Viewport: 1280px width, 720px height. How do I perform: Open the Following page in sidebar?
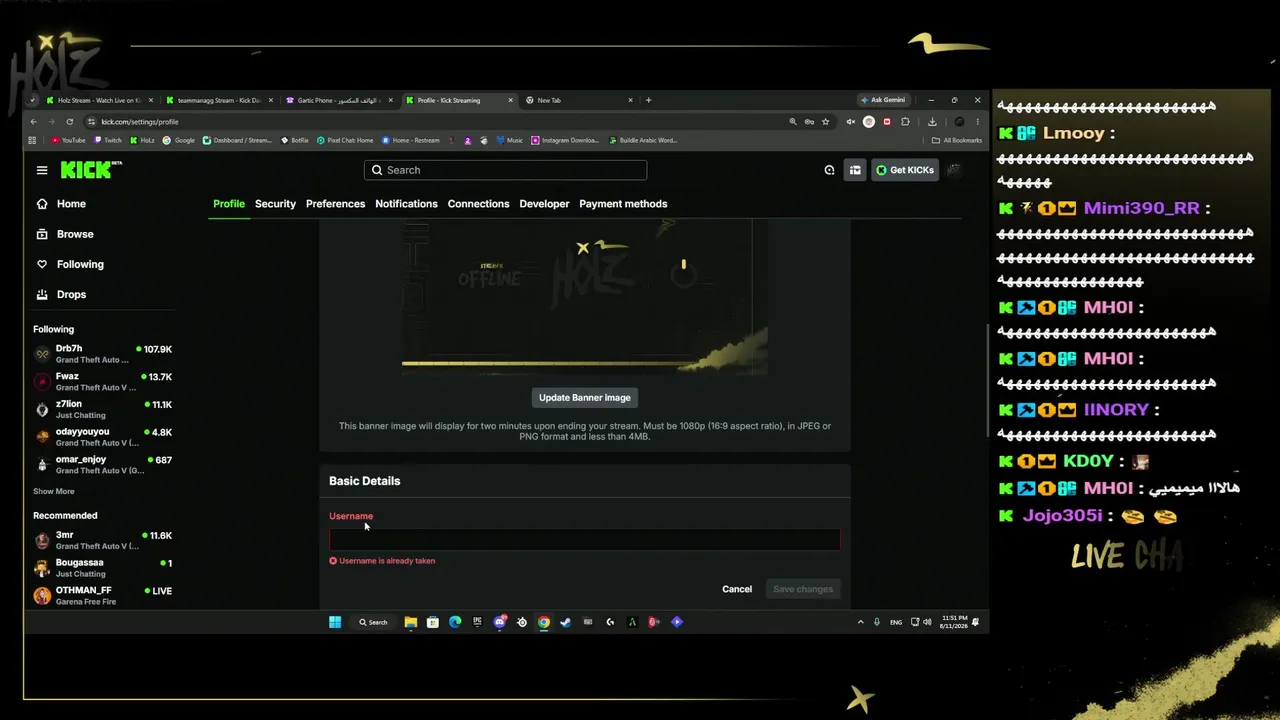(x=70, y=264)
